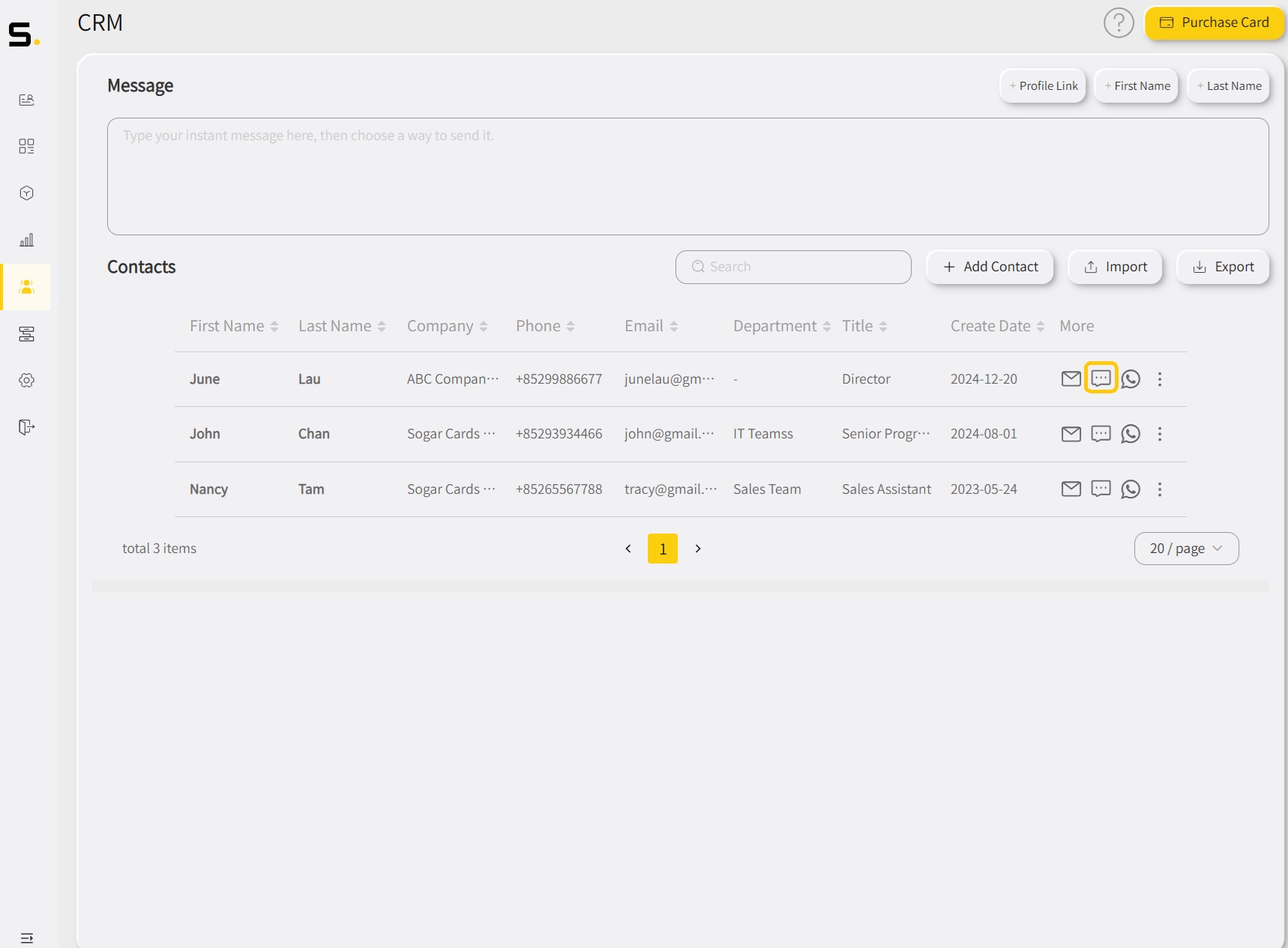
Task: Click phone number +85293934466
Action: pyautogui.click(x=559, y=434)
